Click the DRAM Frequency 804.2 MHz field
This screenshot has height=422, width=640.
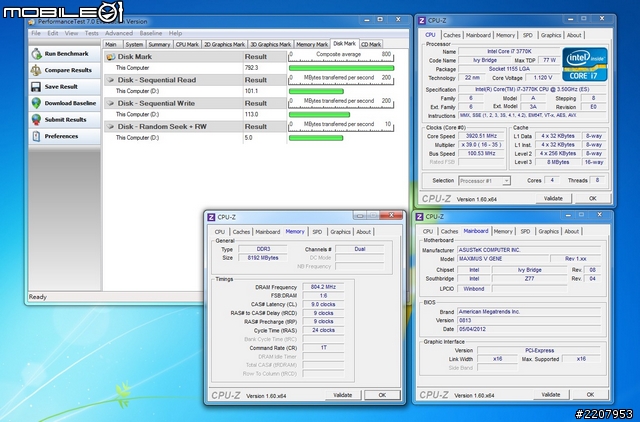(x=323, y=287)
